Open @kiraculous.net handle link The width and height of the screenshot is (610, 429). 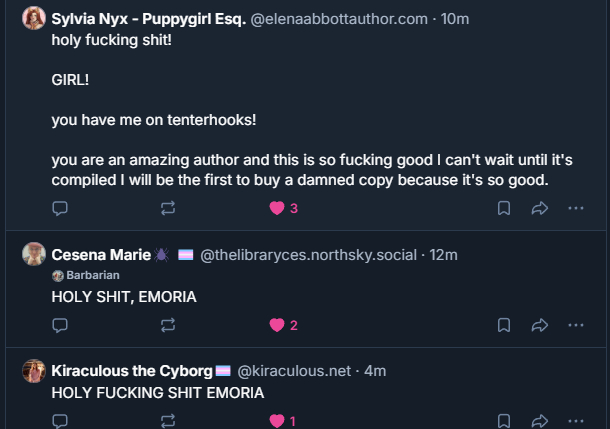[294, 371]
